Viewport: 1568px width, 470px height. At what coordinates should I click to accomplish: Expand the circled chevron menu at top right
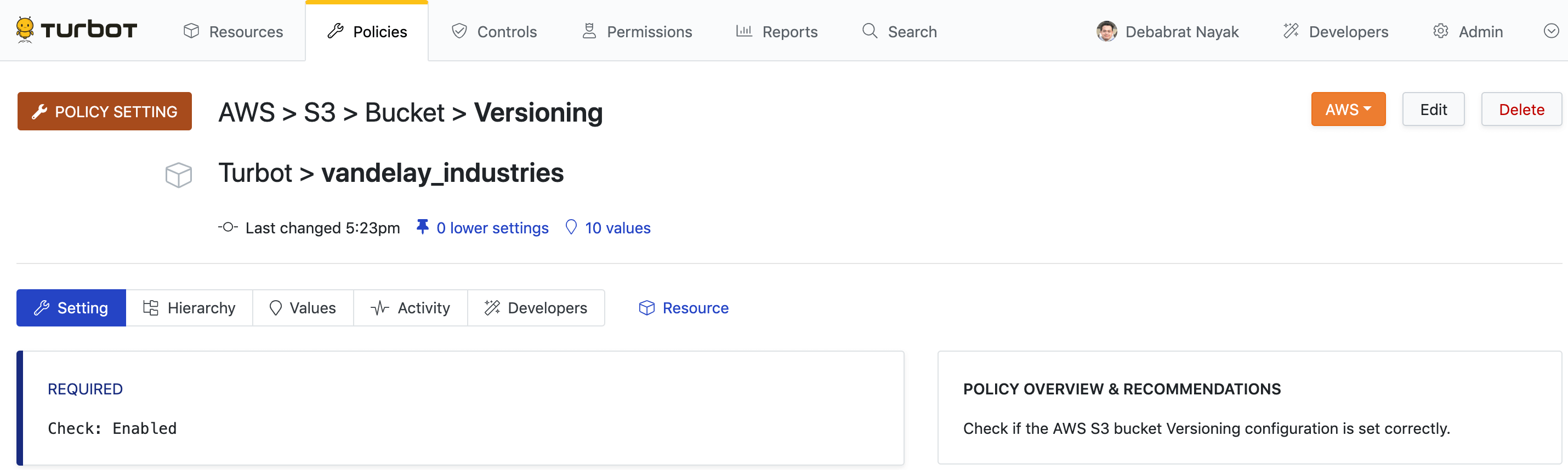[x=1551, y=32]
